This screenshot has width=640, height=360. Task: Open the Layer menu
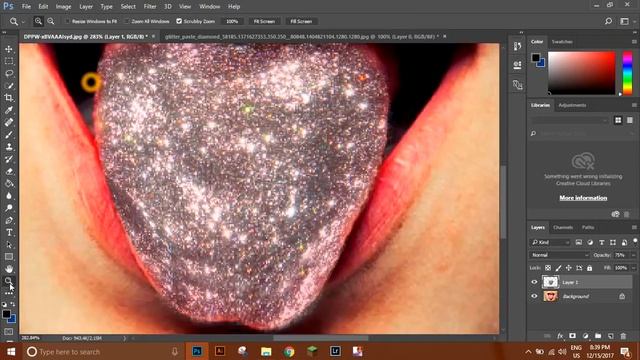click(86, 7)
